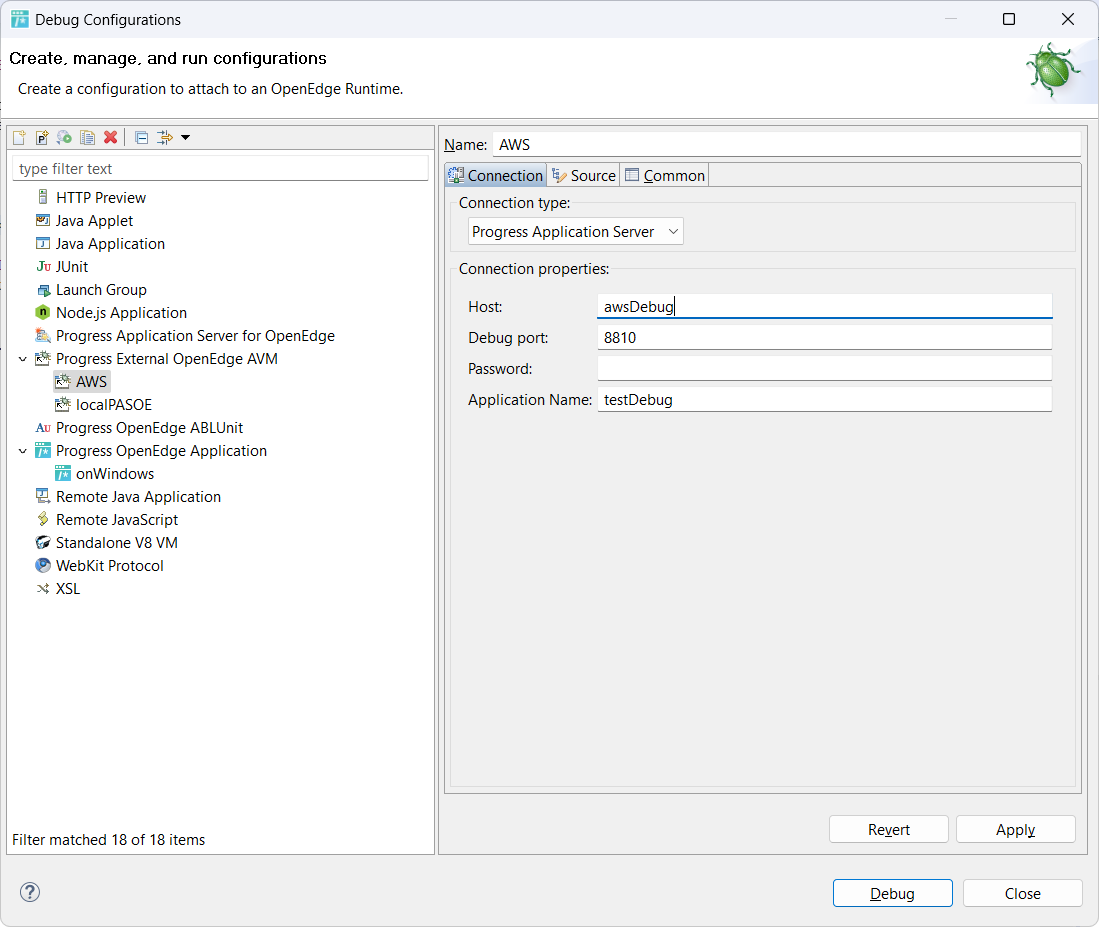Select the Remote JavaScript label
Viewport: 1099px width, 927px height.
coord(117,519)
